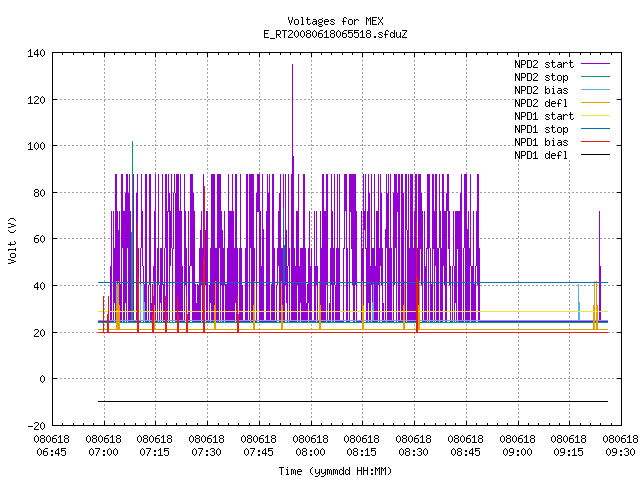Click the green NPD2 stop legend line
640x480 pixels.
[596, 76]
